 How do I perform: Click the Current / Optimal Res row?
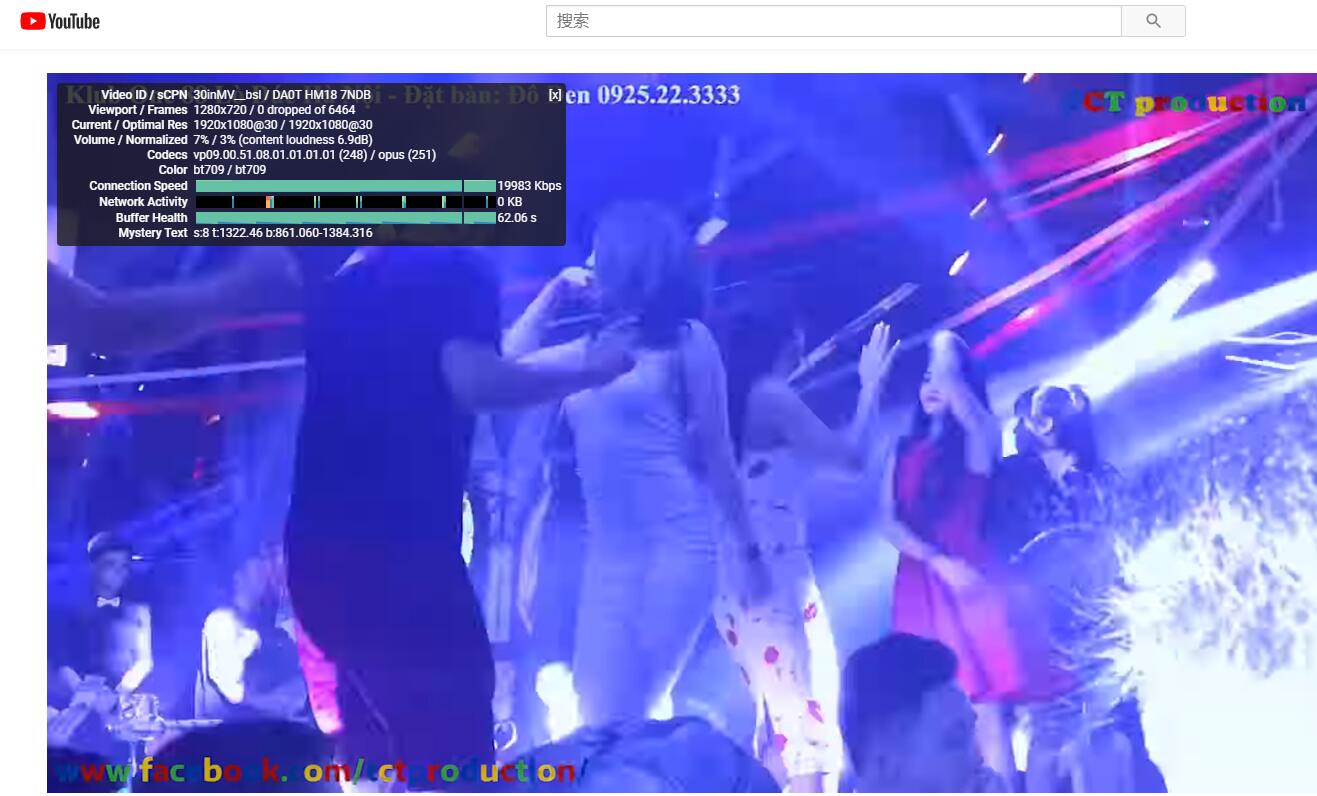pos(282,125)
